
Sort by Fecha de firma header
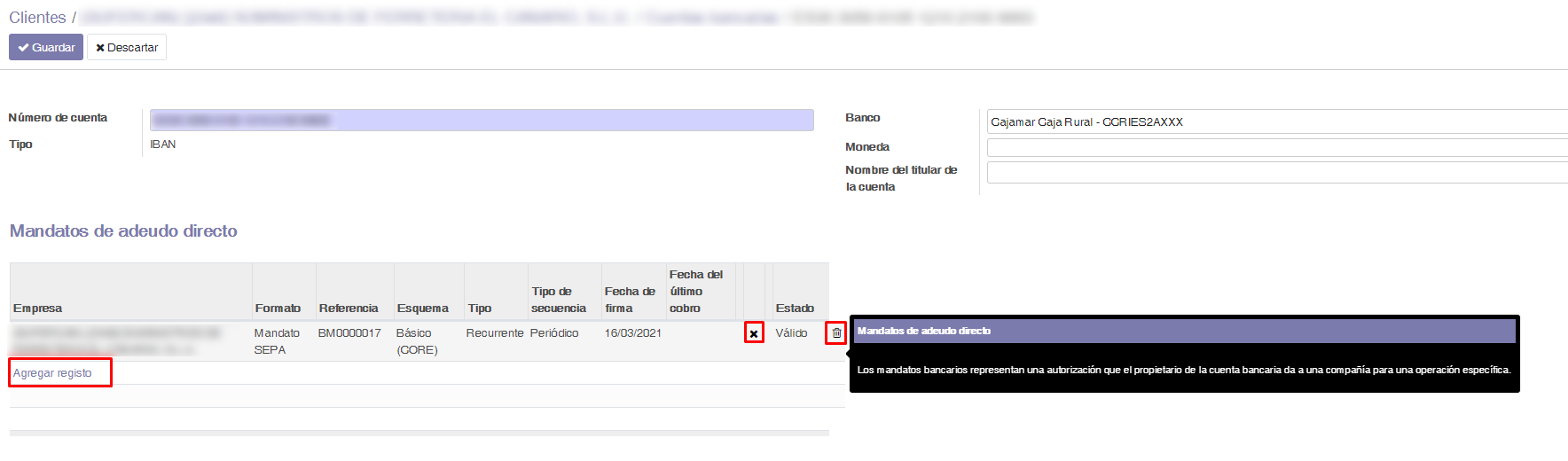630,300
